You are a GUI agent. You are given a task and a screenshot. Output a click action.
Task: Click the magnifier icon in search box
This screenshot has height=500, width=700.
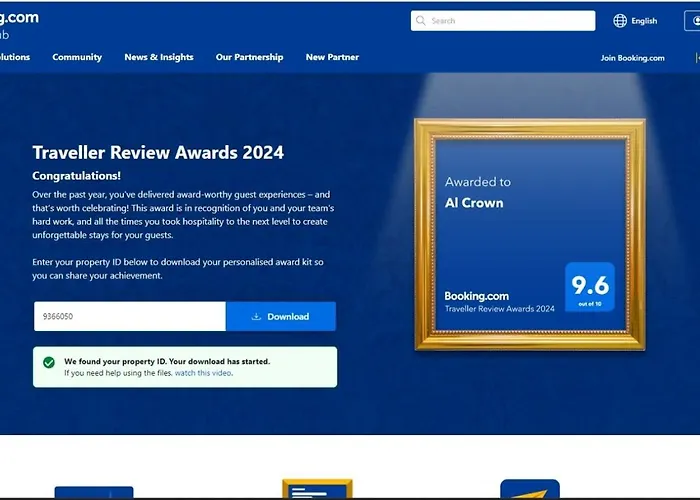[x=421, y=21]
